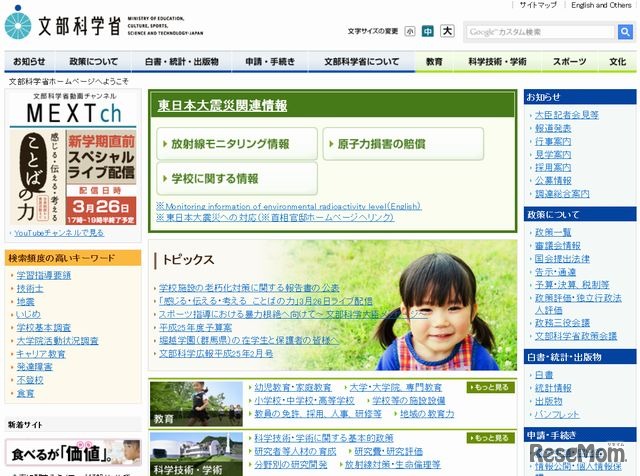Open 研究費・研究評価 link

(x=389, y=452)
